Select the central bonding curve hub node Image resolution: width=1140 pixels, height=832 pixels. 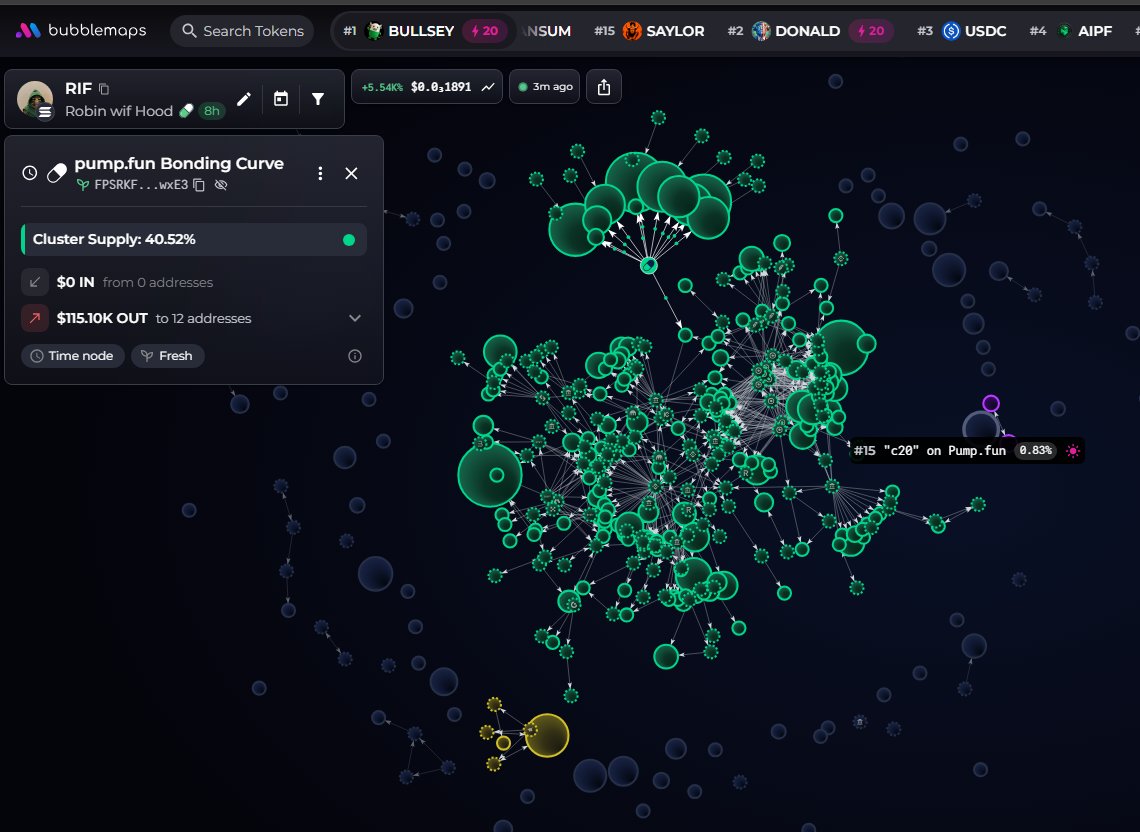coord(649,265)
